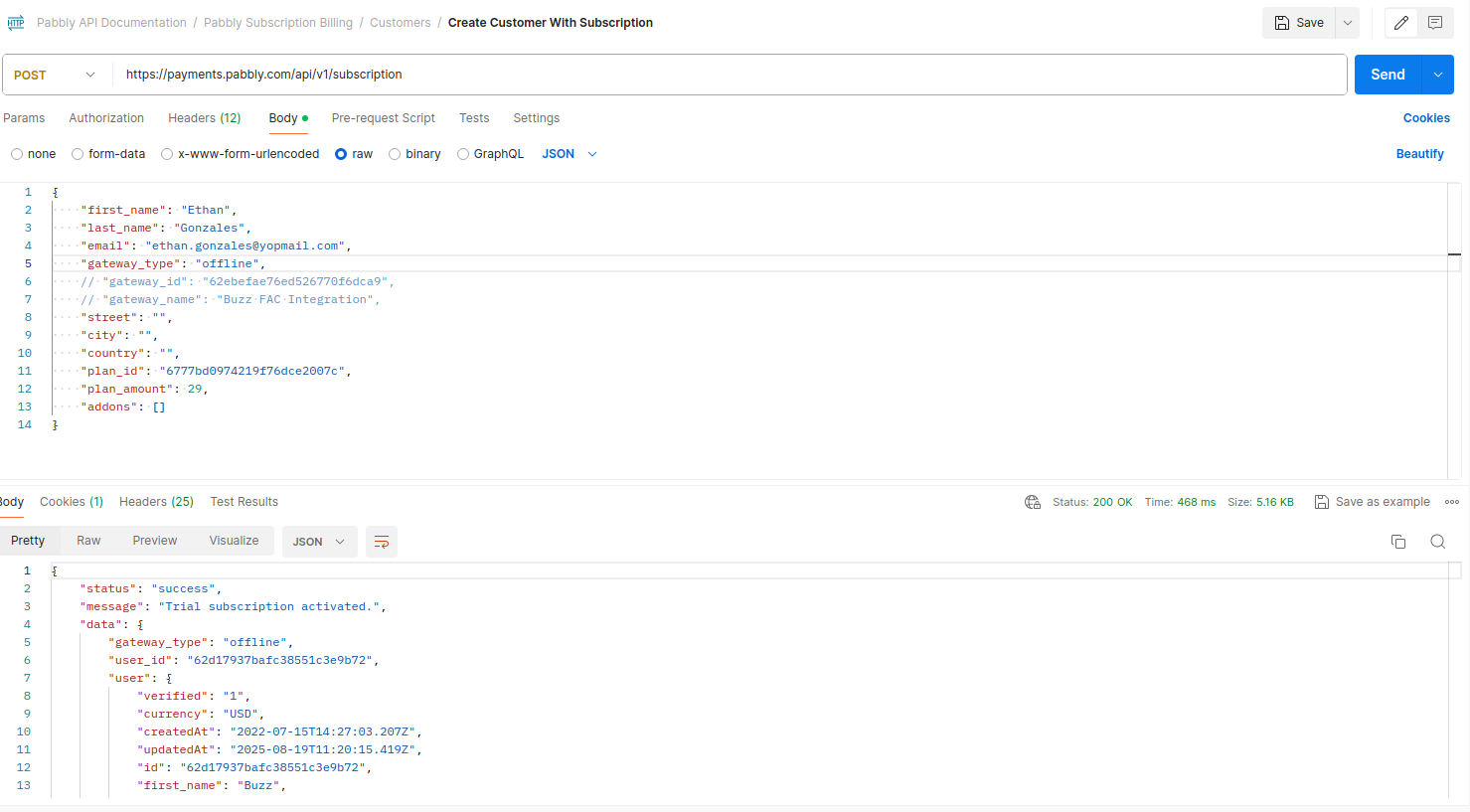Click the network globe icon near Status
The image size is (1470, 812).
[1033, 502]
